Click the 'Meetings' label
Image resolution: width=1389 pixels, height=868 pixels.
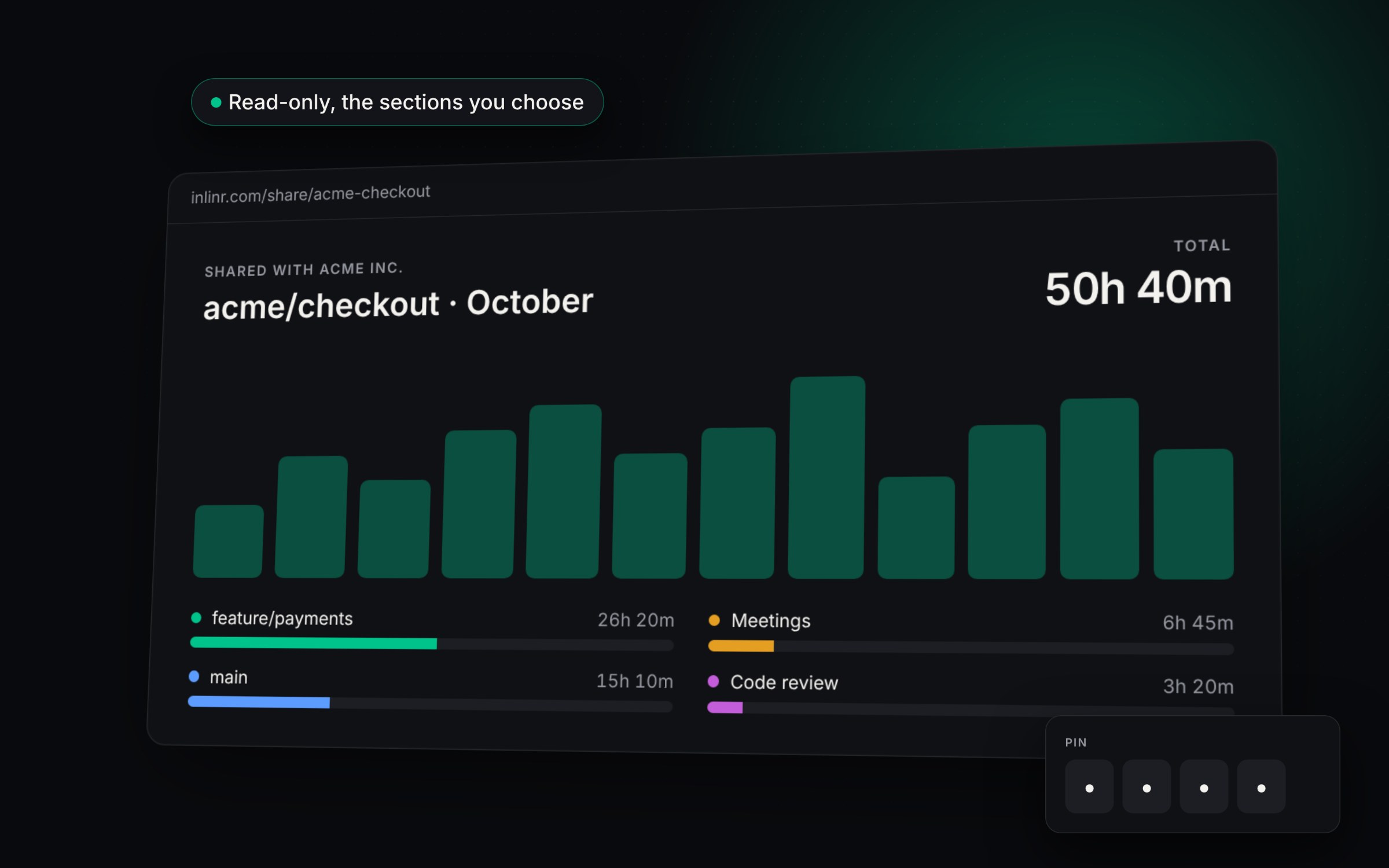click(771, 621)
